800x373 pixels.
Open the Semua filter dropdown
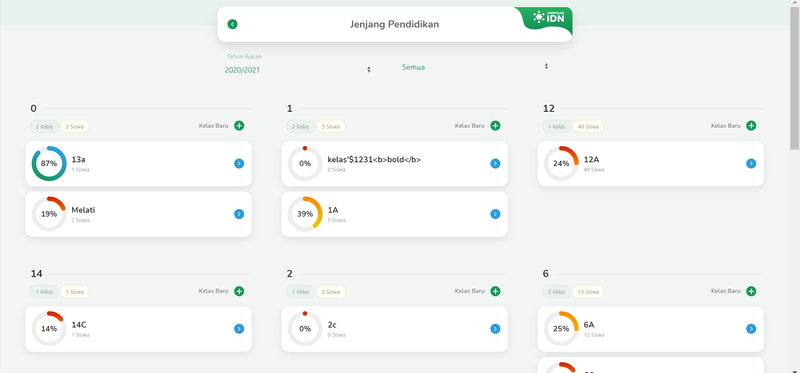point(475,67)
